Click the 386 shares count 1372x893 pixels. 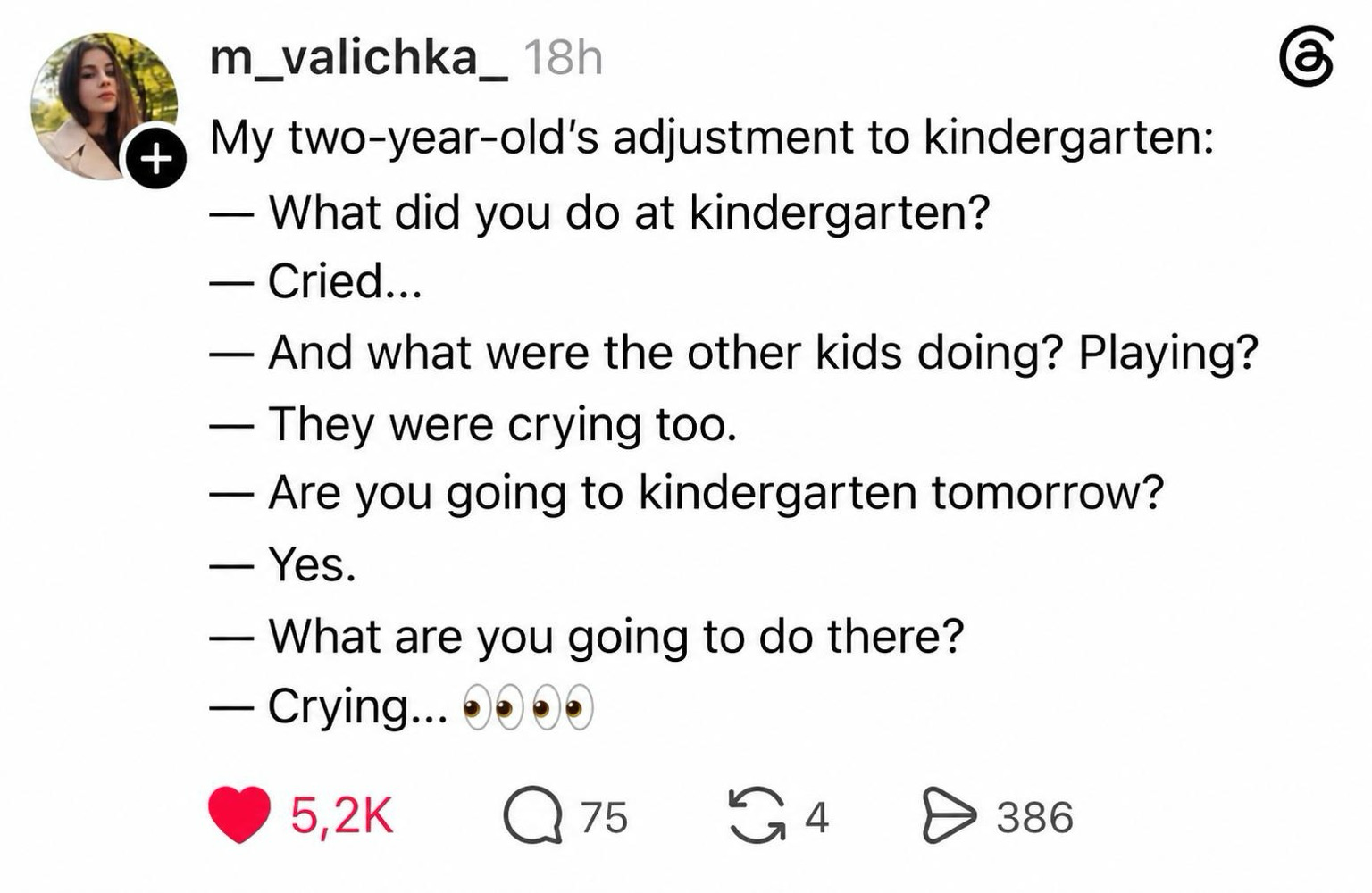[x=1034, y=817]
